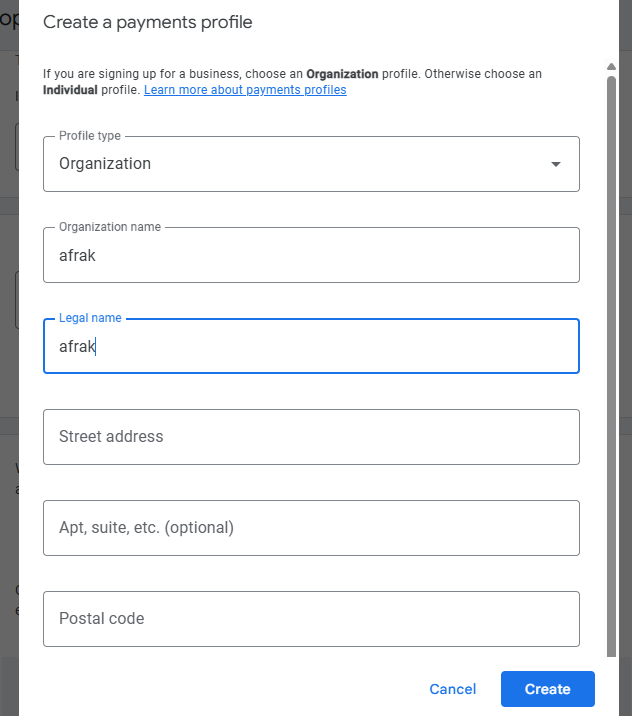Click the "Create a payments profile" heading
632x716 pixels.
148,22
